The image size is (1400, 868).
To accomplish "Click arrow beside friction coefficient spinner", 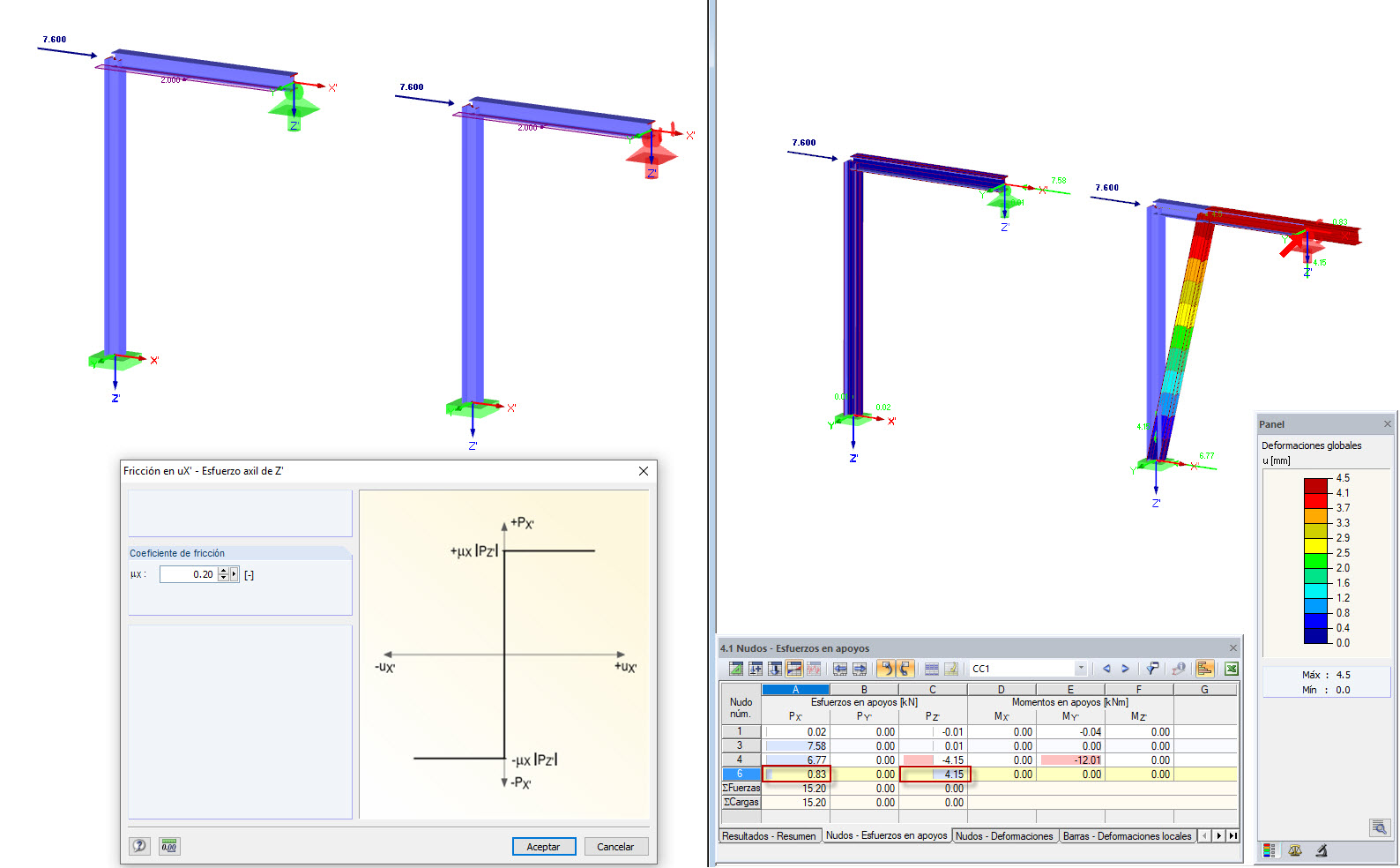I will click(234, 574).
